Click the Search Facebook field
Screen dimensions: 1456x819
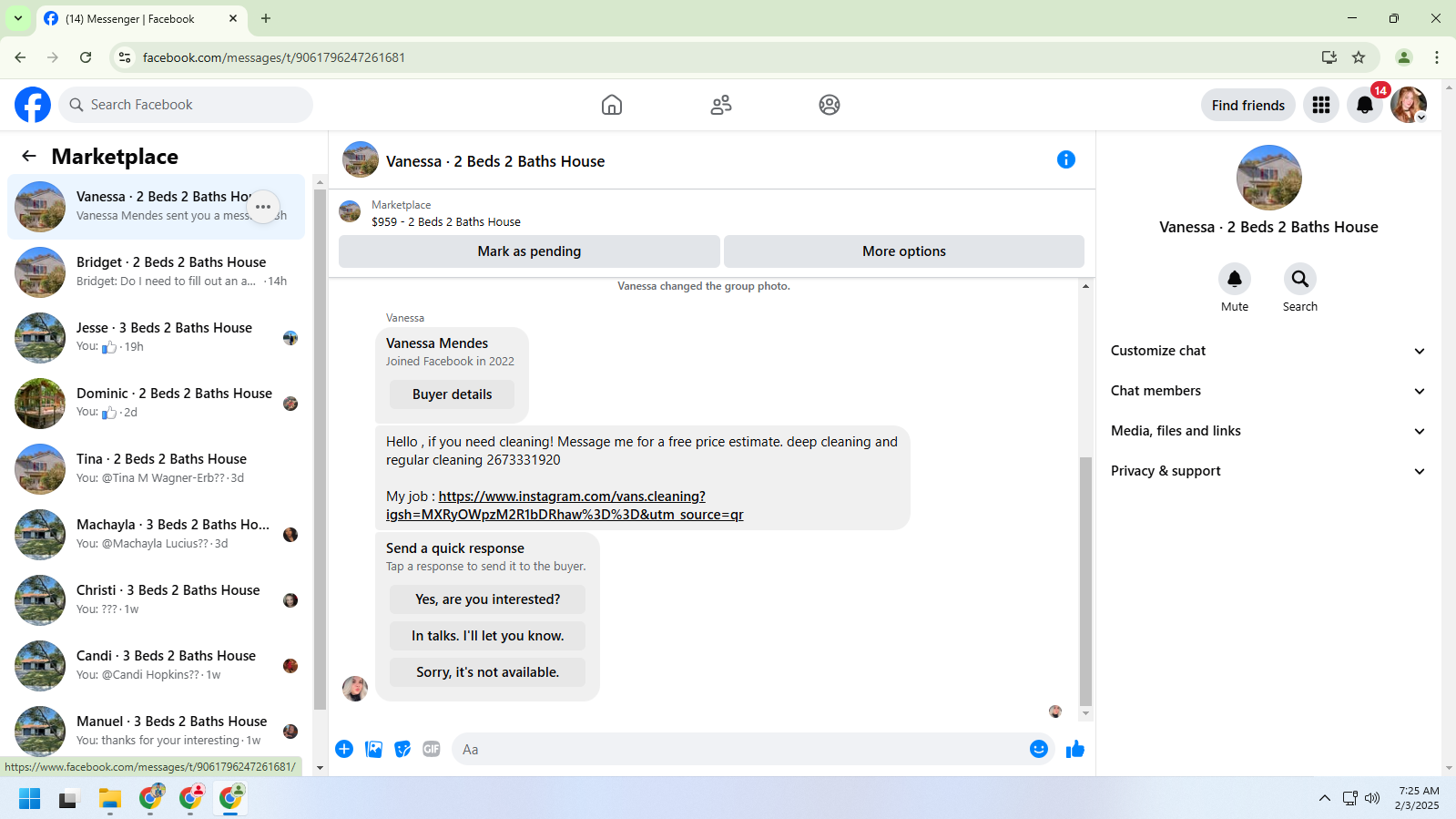click(186, 105)
